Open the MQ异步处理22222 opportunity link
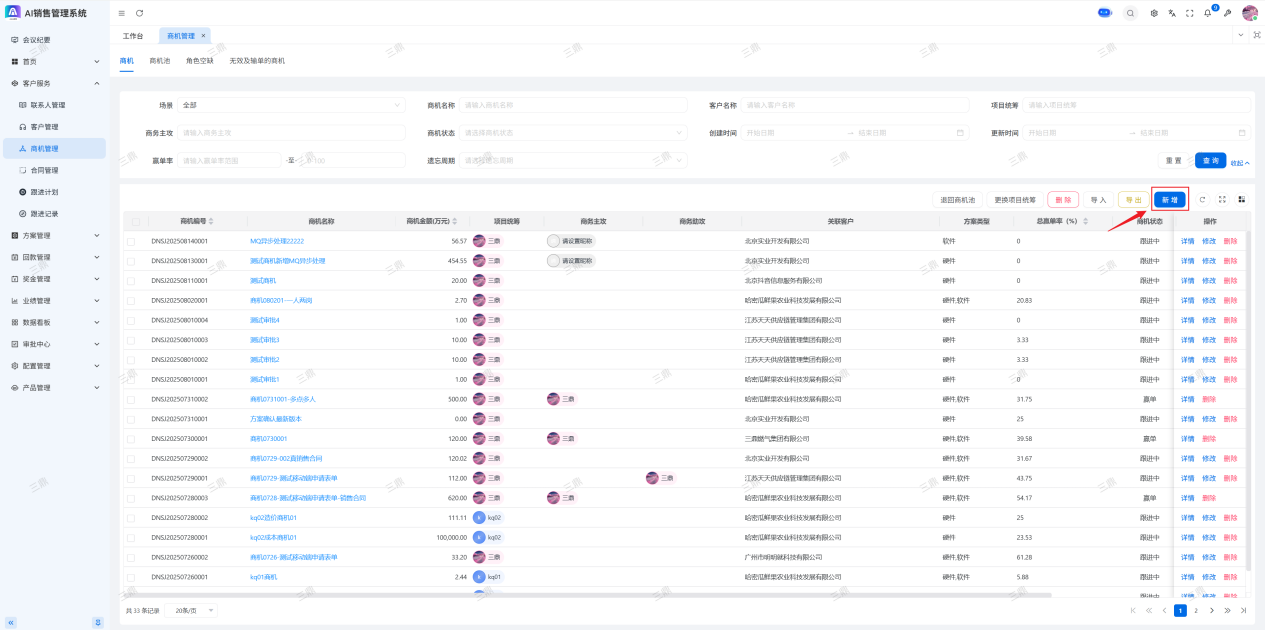The image size is (1265, 630). [277, 241]
